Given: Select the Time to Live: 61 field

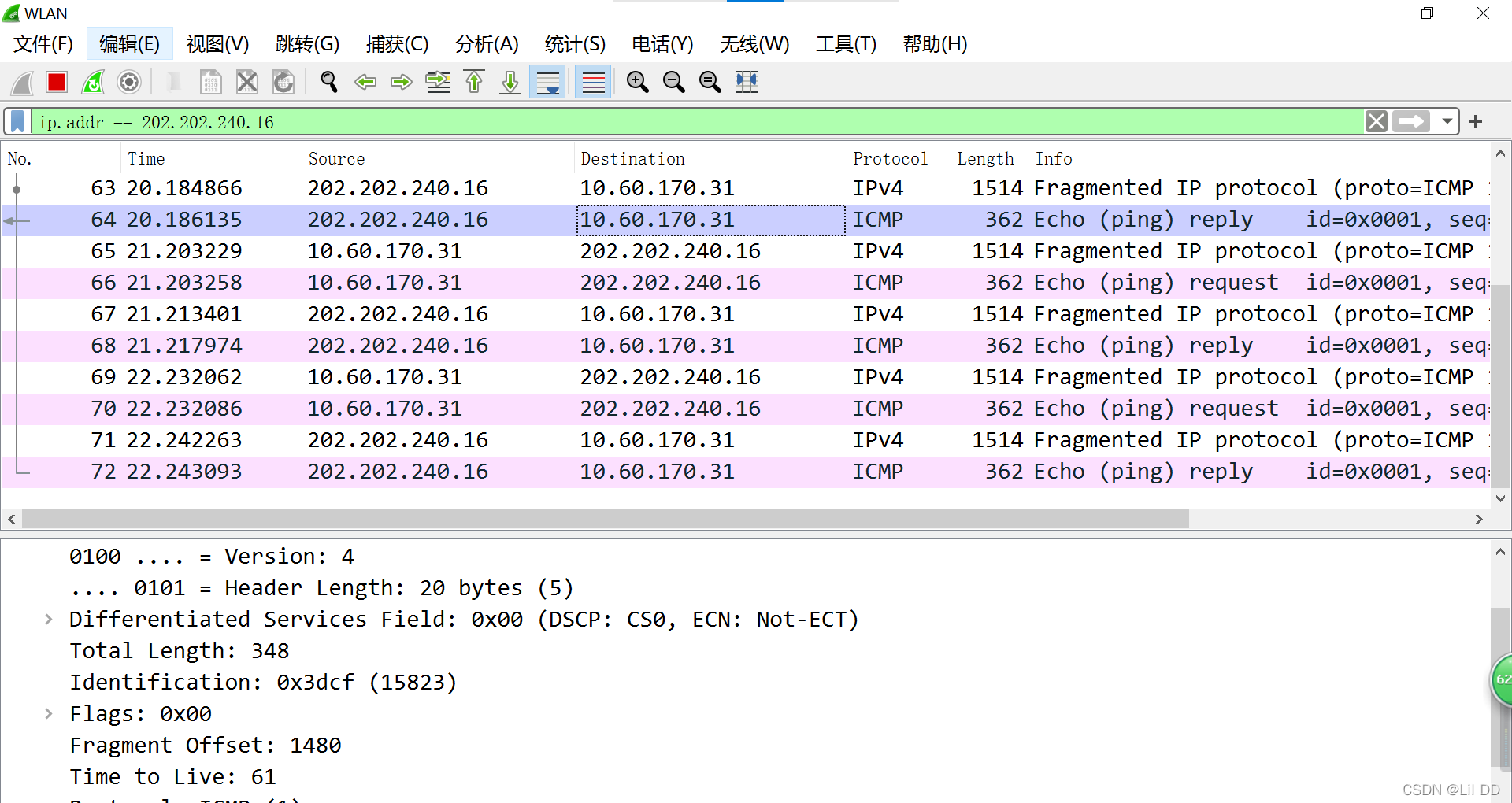Looking at the screenshot, I should (172, 777).
